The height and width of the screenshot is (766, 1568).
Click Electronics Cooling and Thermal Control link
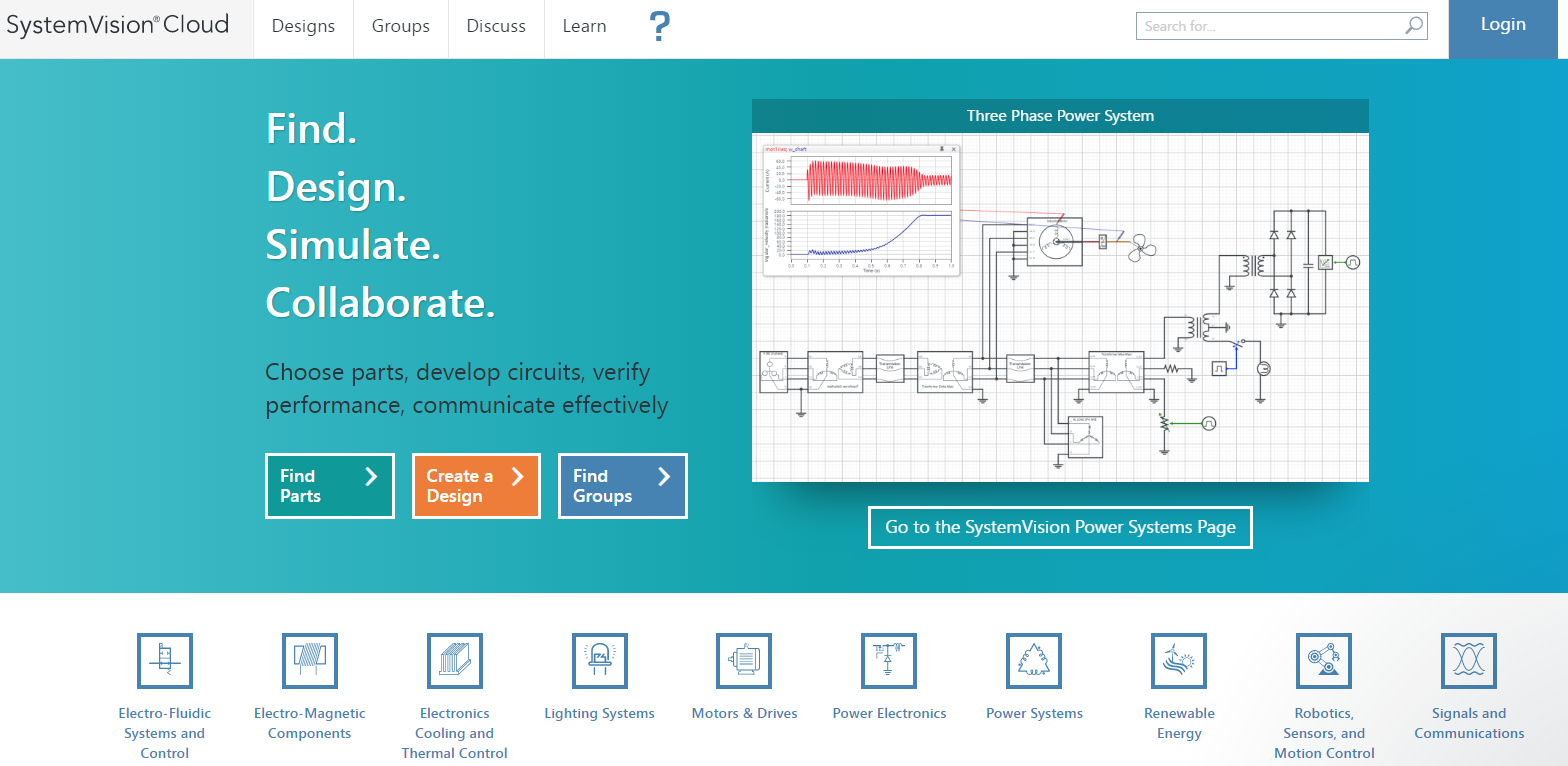455,733
